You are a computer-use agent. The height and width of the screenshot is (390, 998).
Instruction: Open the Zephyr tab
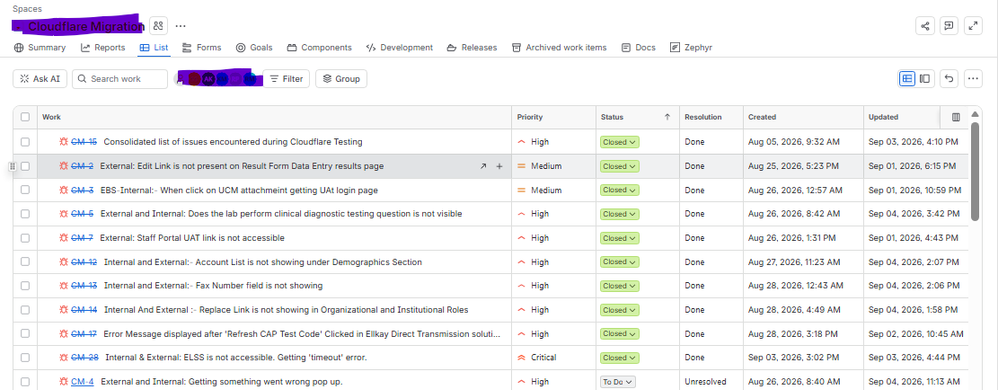pyautogui.click(x=691, y=48)
